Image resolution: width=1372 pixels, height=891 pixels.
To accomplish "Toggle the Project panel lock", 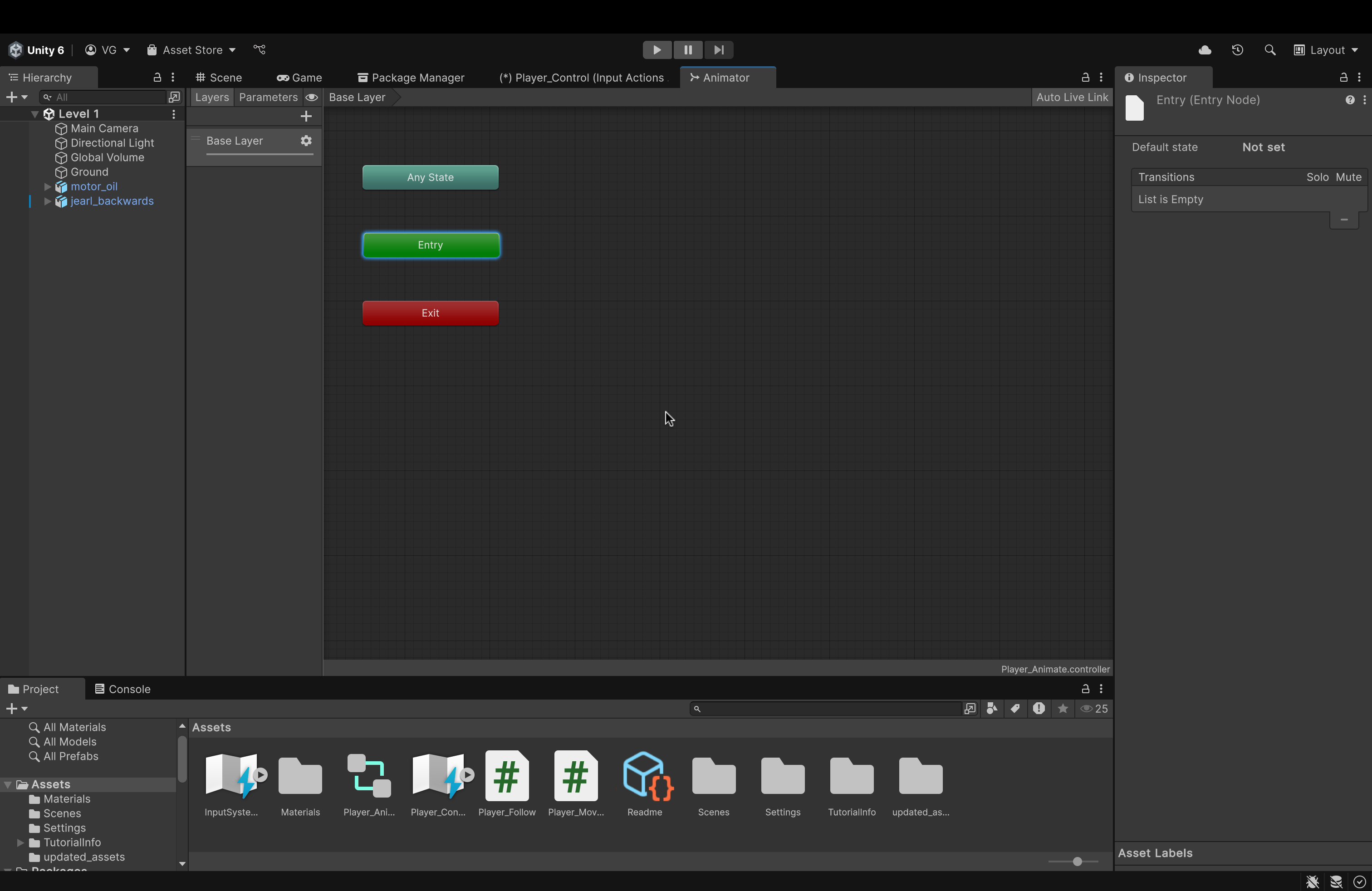I will (1086, 689).
